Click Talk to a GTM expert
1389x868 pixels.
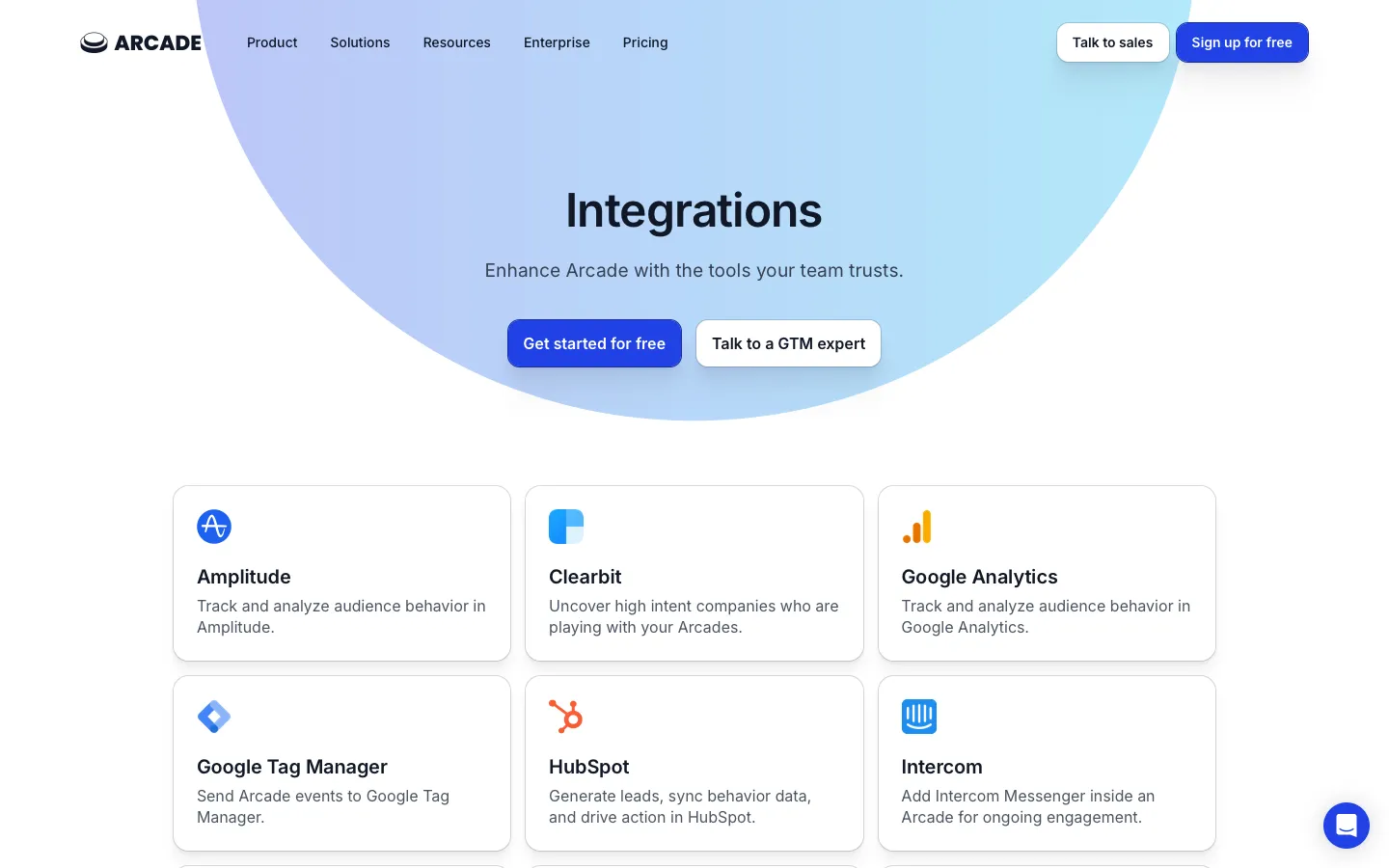tap(788, 343)
